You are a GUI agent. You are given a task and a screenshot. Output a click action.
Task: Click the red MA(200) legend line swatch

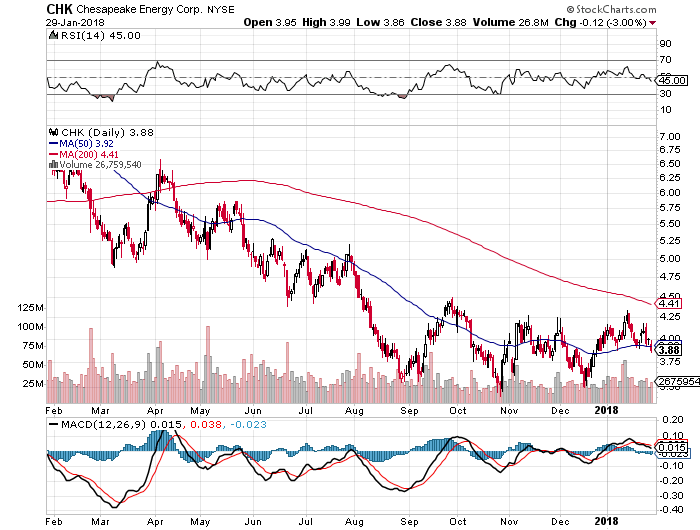click(x=53, y=154)
